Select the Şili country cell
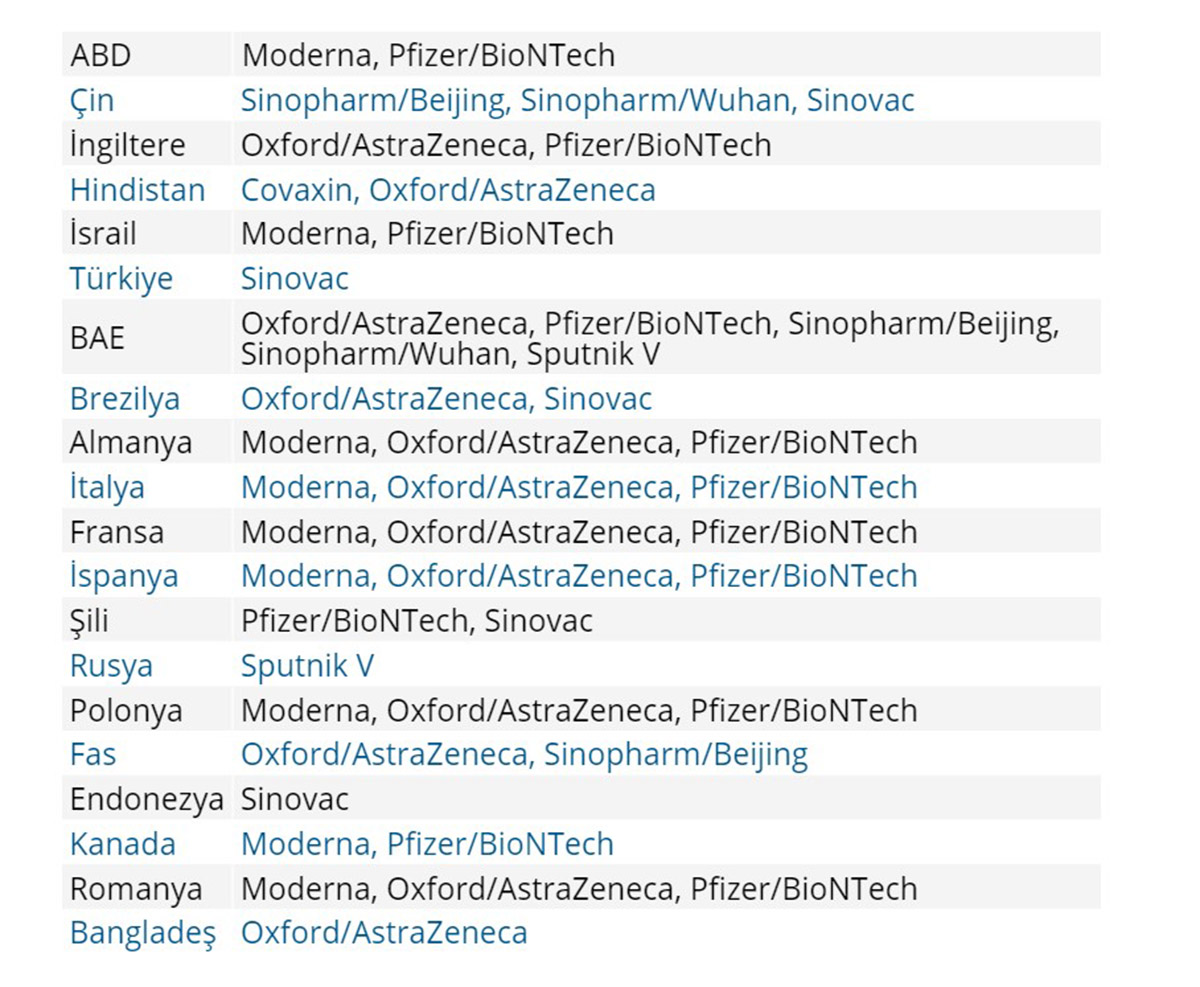Viewport: 1200px width, 987px height. click(x=89, y=620)
